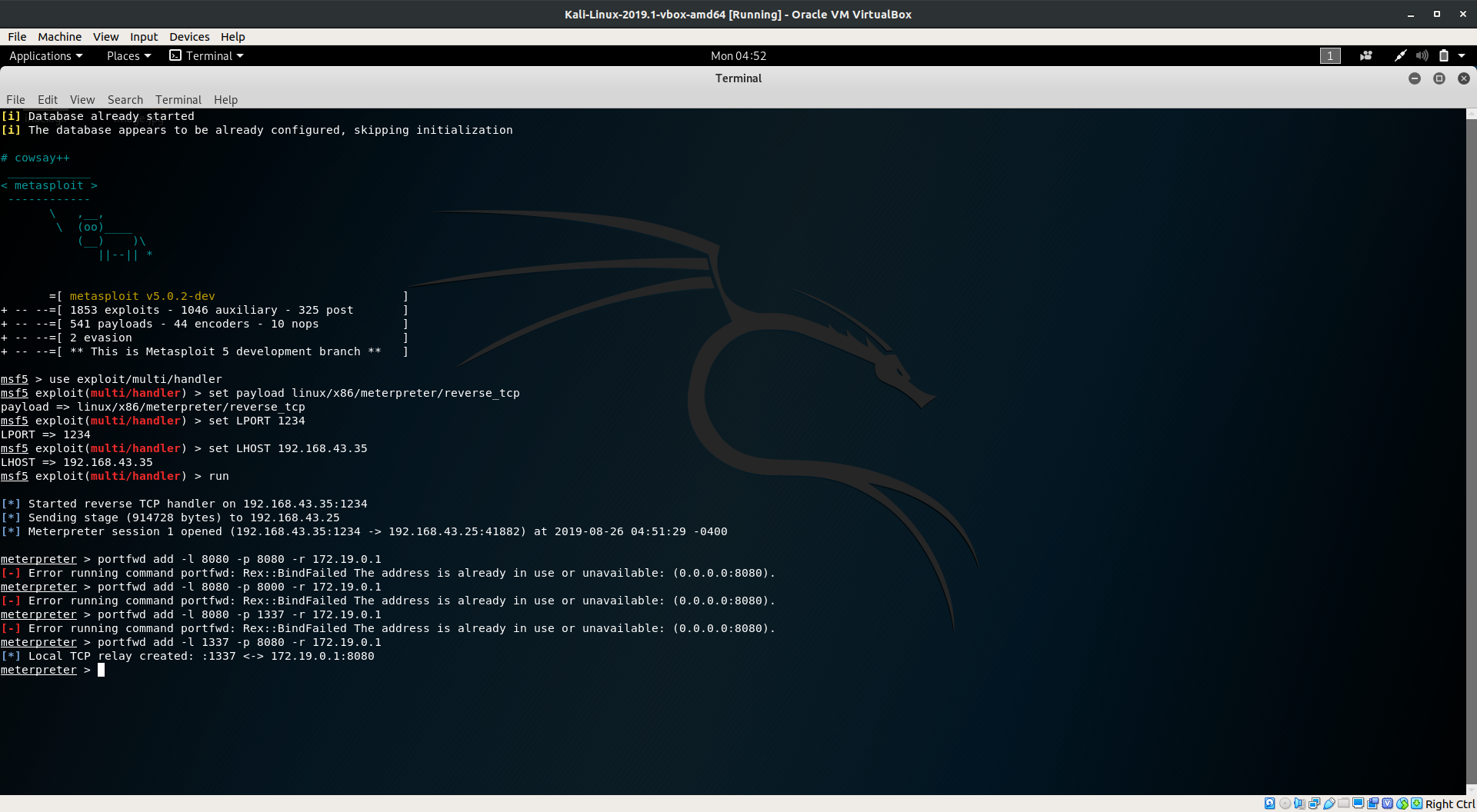Open workspace switcher numbered 1
The height and width of the screenshot is (812, 1477).
click(1330, 56)
